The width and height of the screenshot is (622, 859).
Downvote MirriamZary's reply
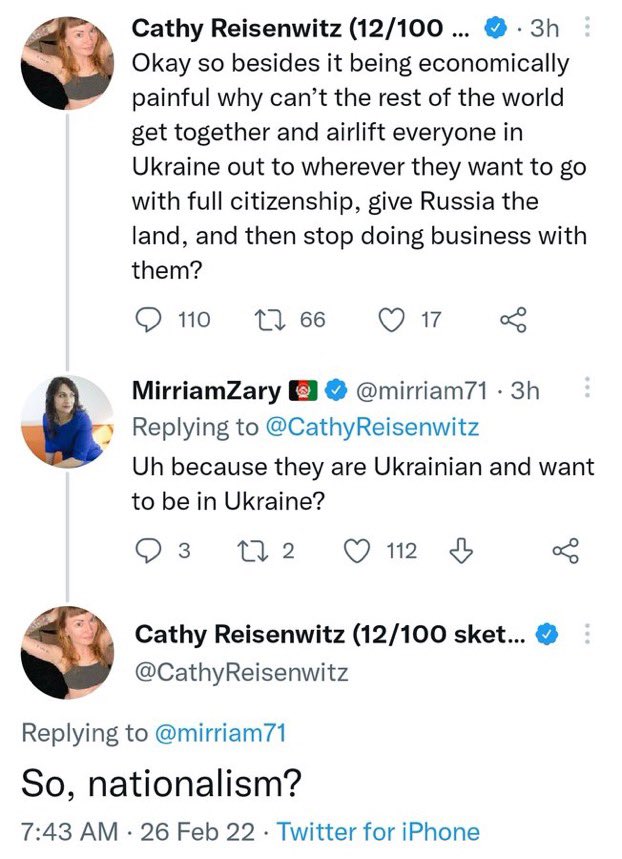461,550
